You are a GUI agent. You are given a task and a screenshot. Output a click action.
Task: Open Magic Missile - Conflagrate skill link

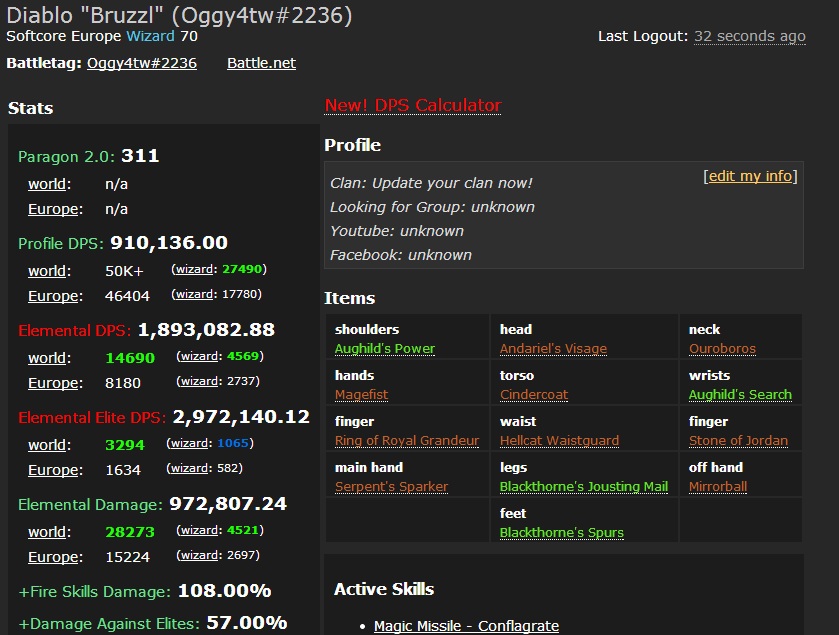[x=467, y=626]
